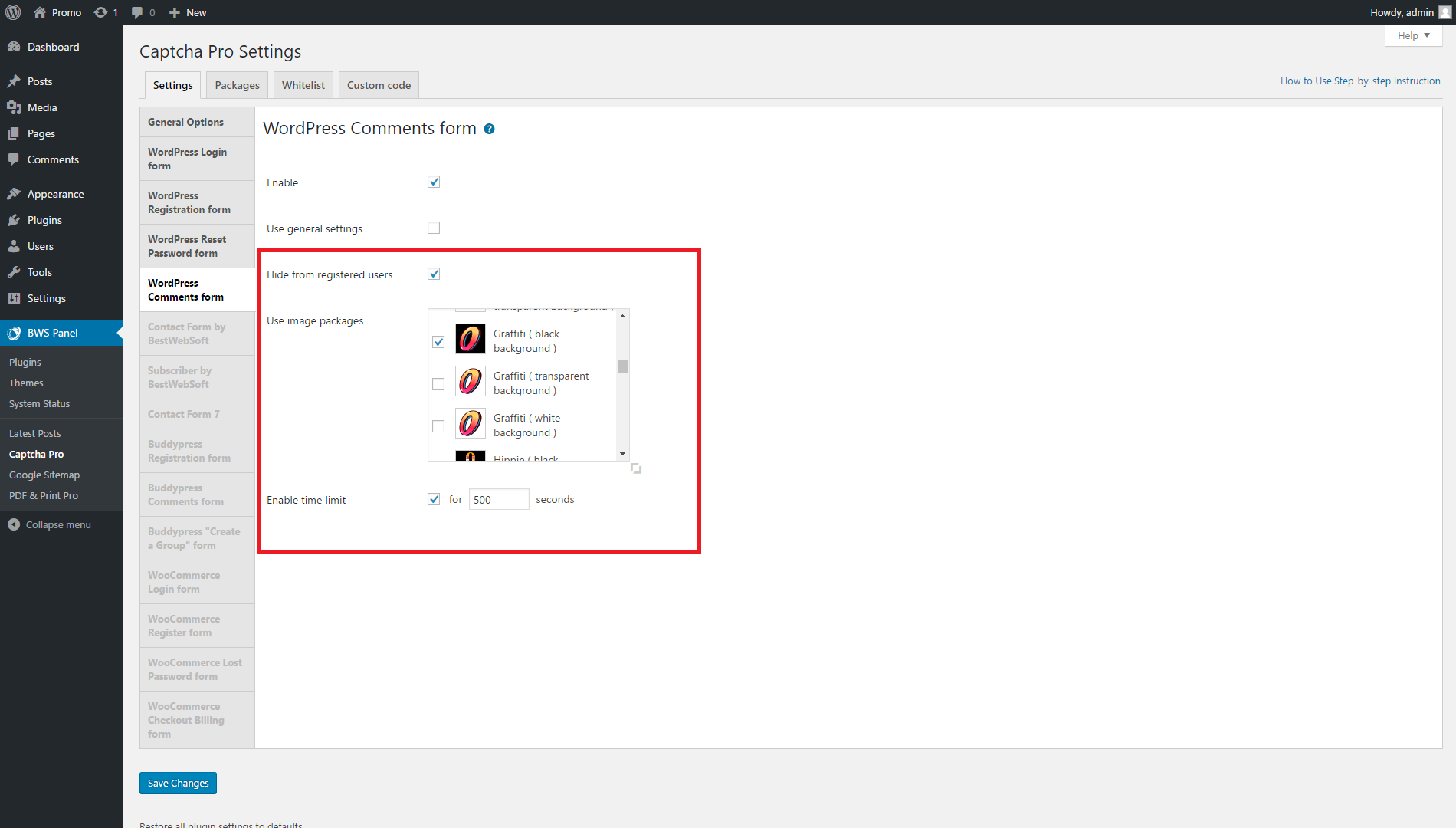Open Subscriber by BestWebSoft section

click(x=198, y=377)
